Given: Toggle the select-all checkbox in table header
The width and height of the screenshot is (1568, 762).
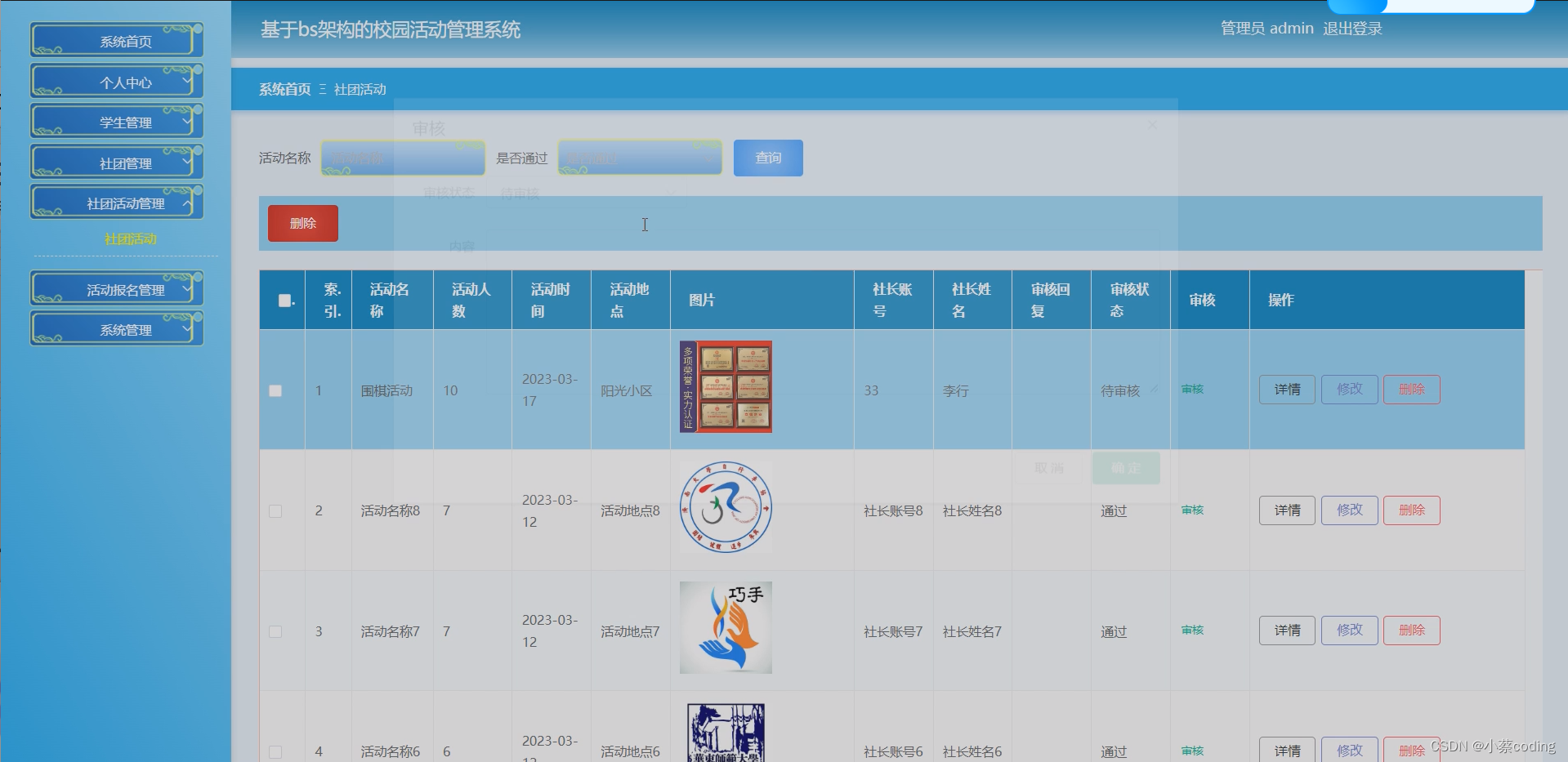Looking at the screenshot, I should click(x=284, y=301).
